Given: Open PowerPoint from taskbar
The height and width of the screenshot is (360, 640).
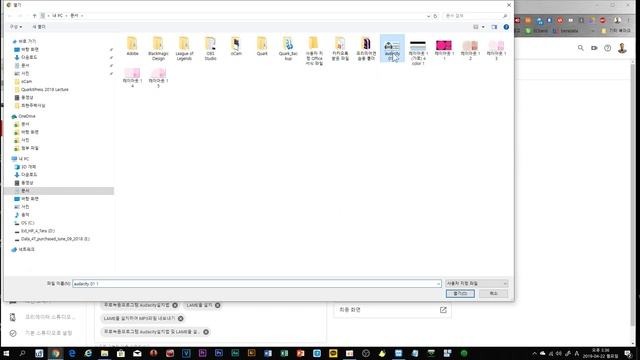Looking at the screenshot, I should (x=300, y=353).
